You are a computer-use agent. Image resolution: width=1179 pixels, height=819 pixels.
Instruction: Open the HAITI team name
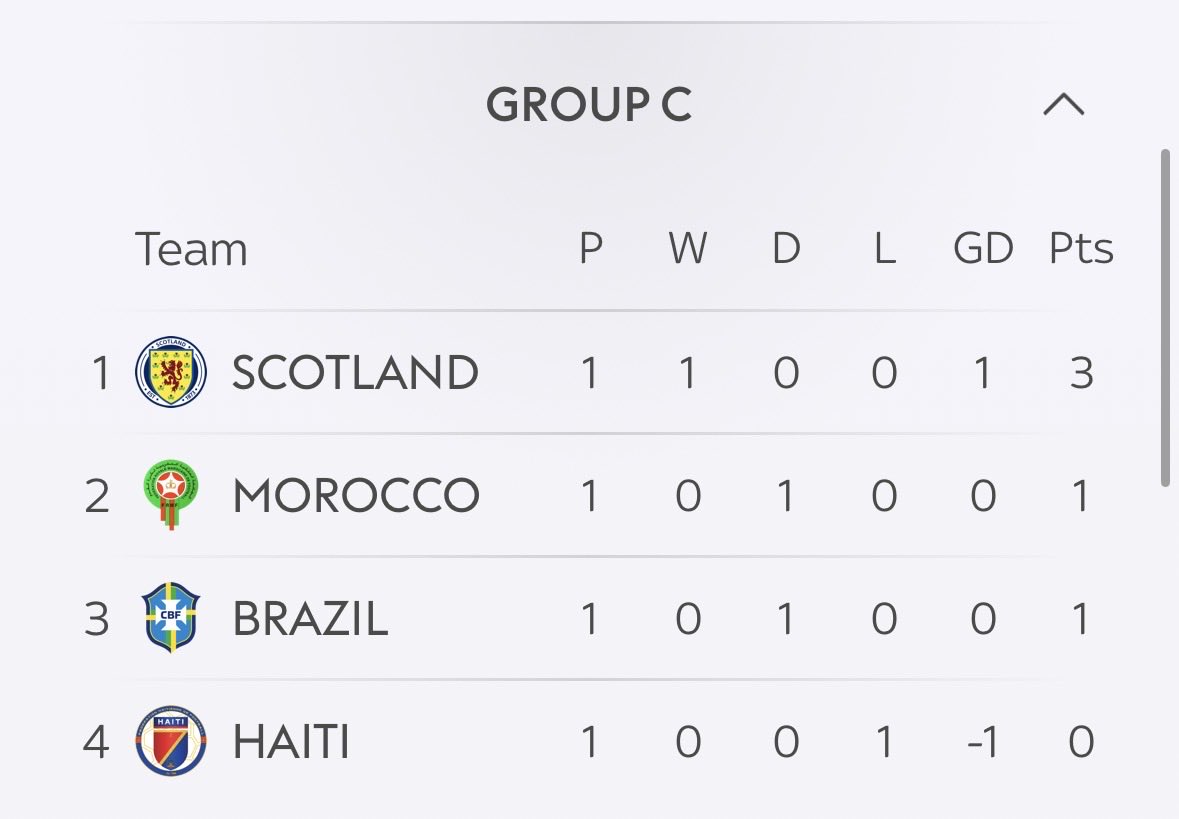tap(291, 742)
